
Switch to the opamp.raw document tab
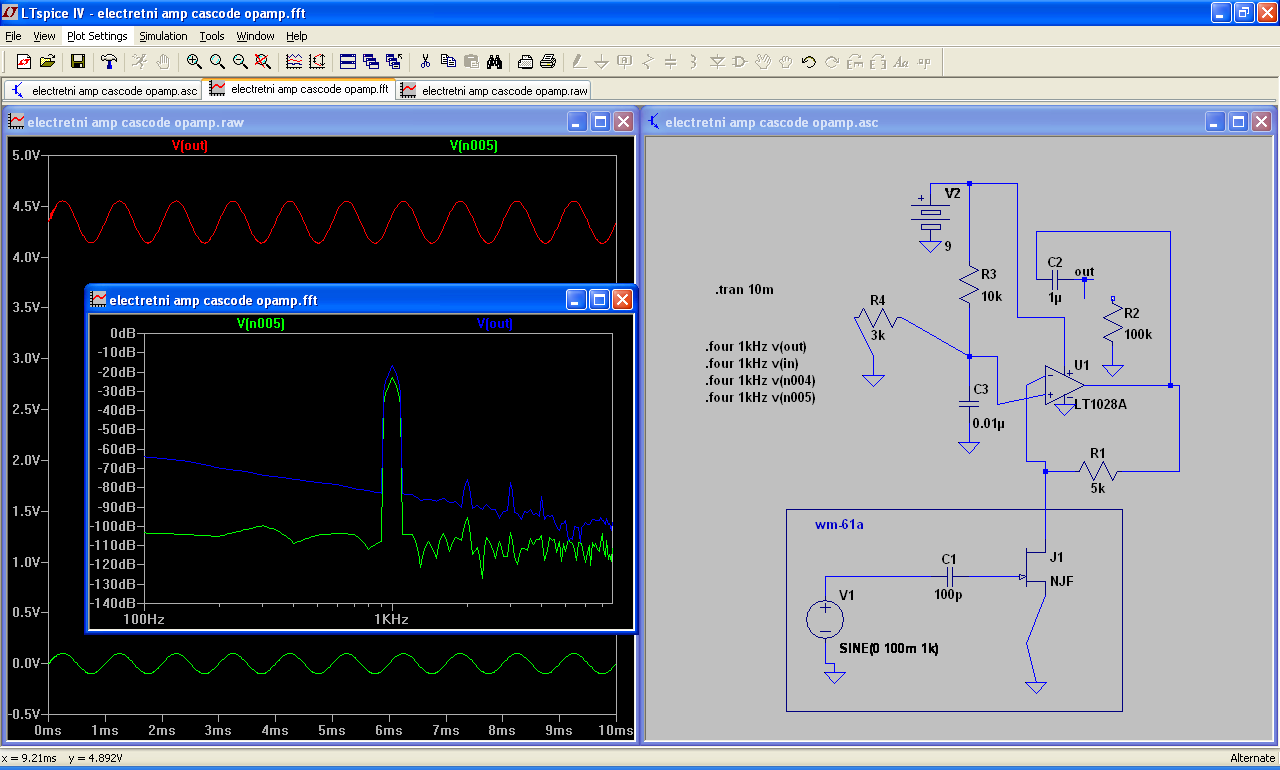(495, 90)
